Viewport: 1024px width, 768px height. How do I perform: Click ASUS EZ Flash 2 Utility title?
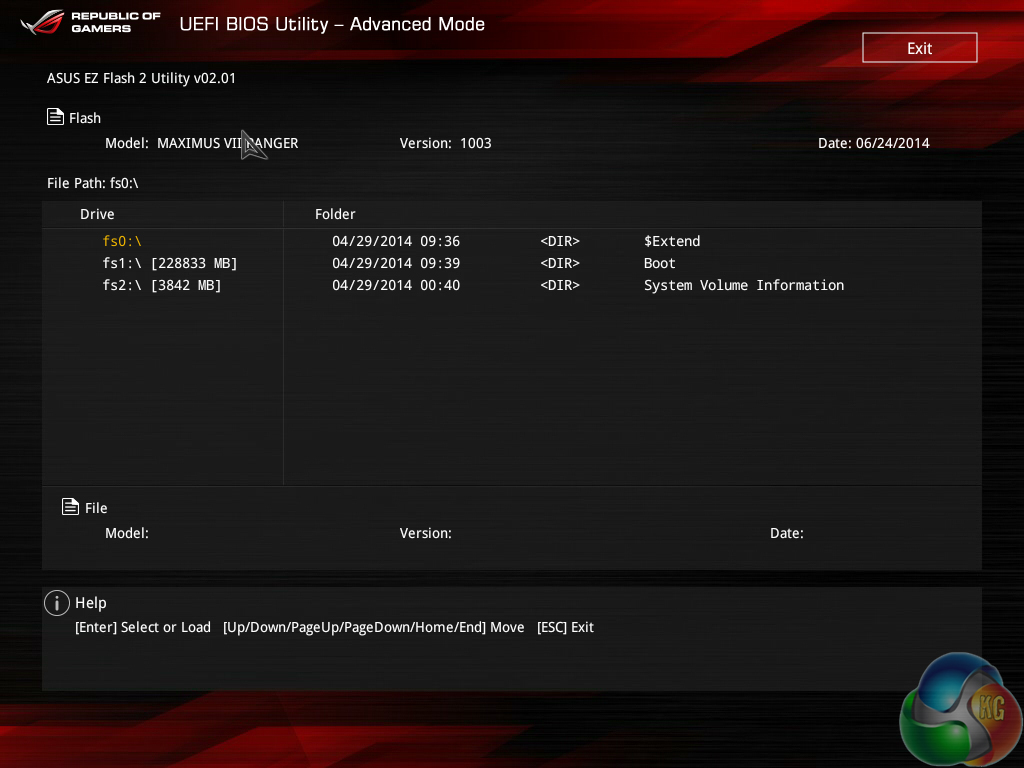click(141, 78)
